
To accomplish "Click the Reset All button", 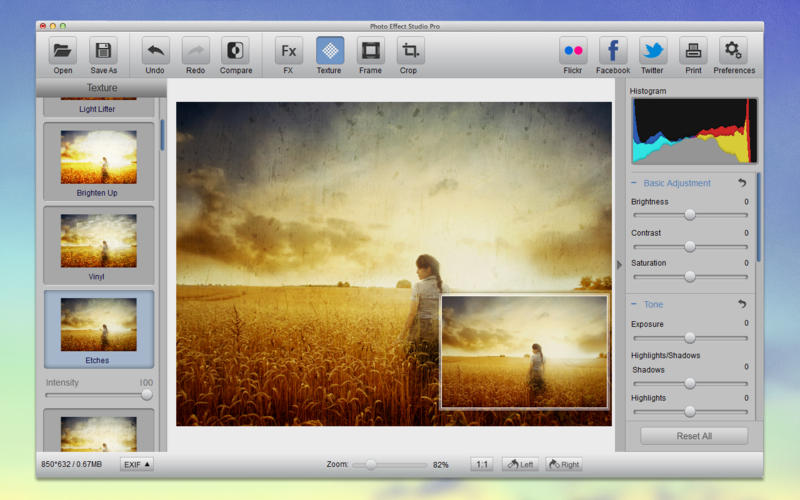I will (x=694, y=436).
